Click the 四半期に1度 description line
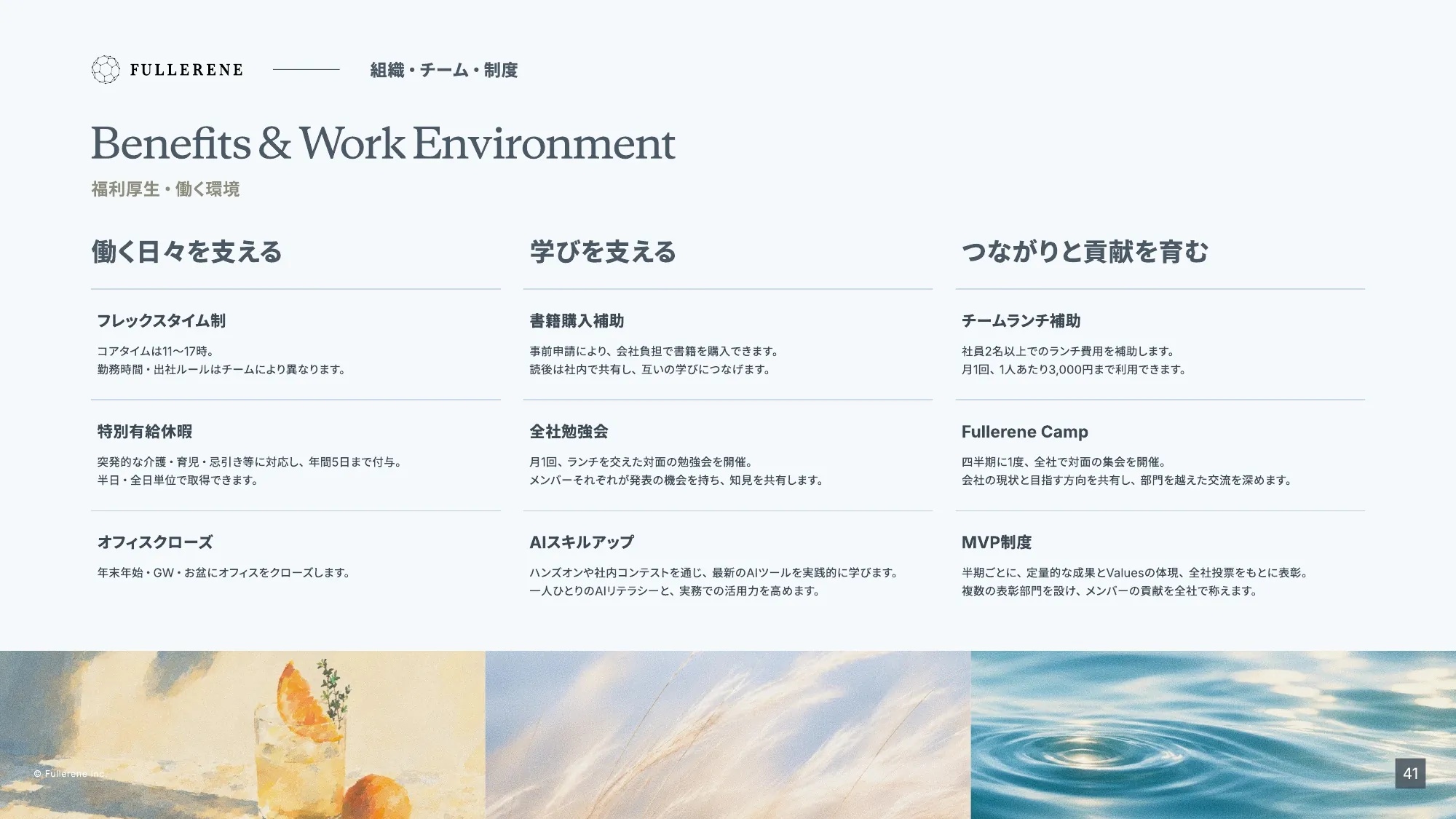Viewport: 1456px width, 819px height. click(1064, 462)
